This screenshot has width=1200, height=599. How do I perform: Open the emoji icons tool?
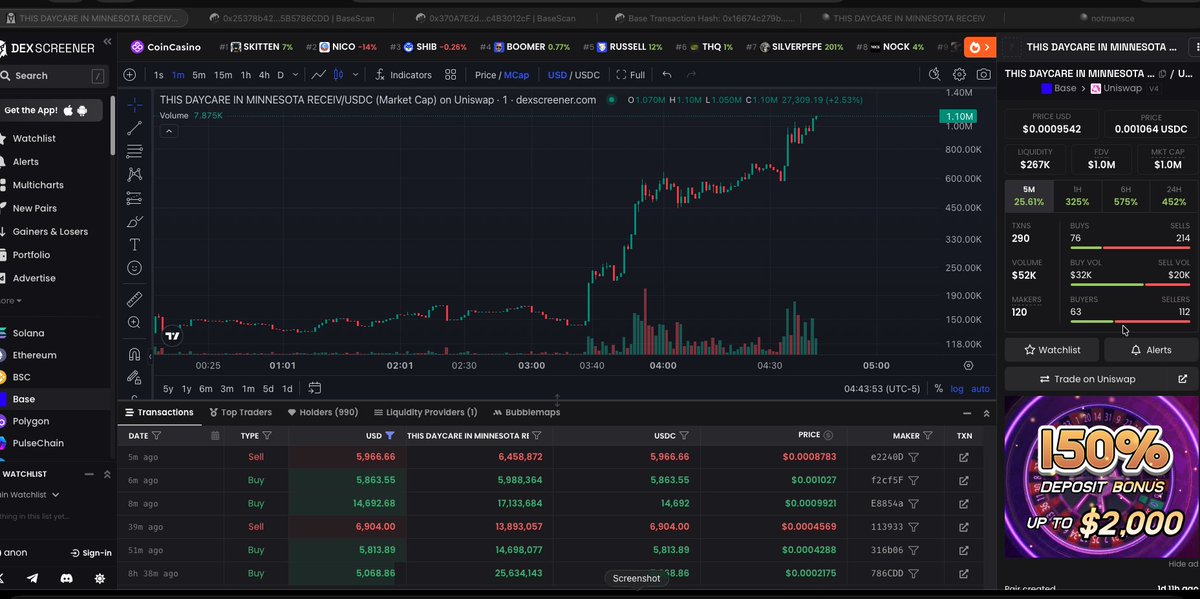tap(134, 268)
